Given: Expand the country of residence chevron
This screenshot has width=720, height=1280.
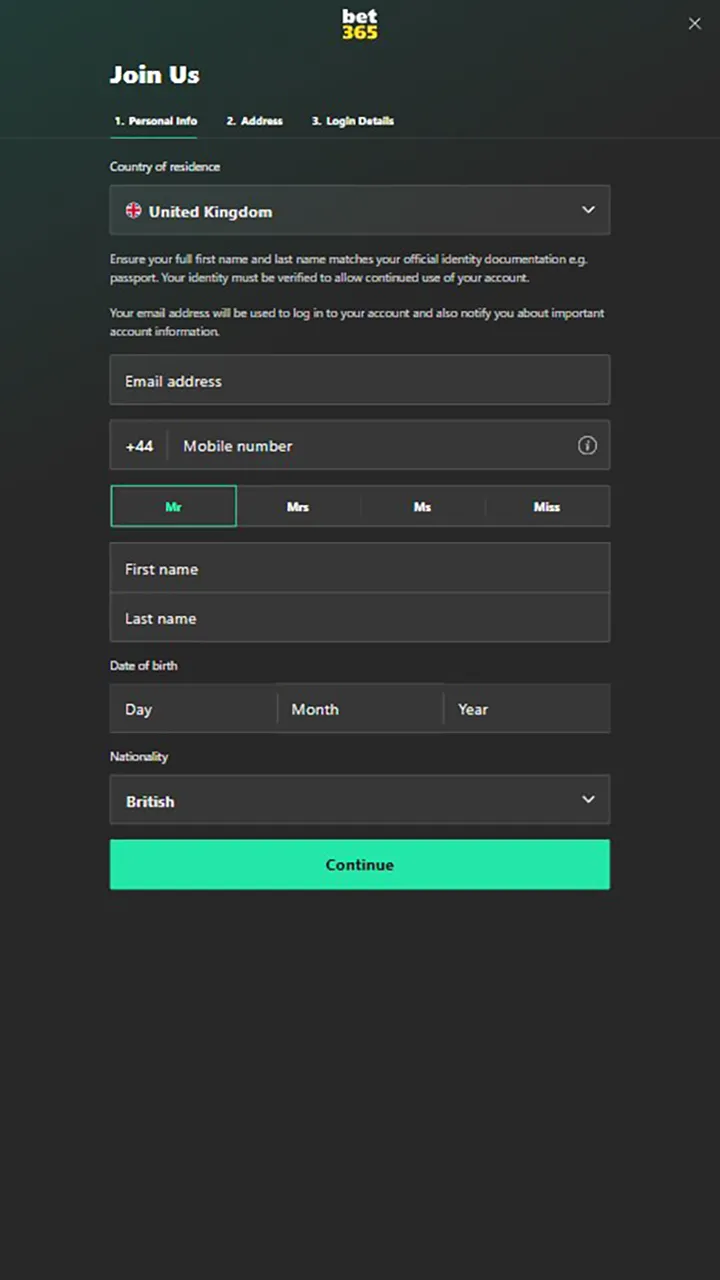Looking at the screenshot, I should click(588, 210).
